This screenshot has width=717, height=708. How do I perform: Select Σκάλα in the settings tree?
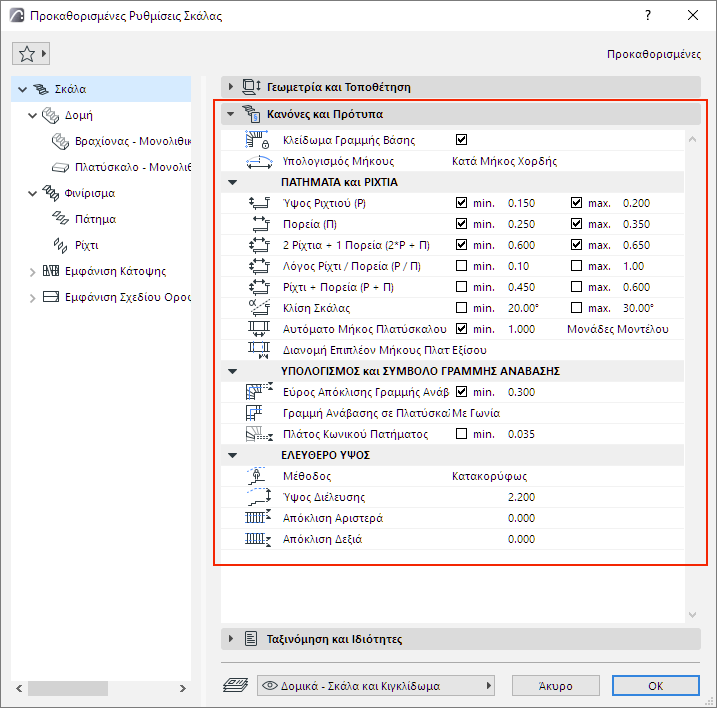(101, 89)
